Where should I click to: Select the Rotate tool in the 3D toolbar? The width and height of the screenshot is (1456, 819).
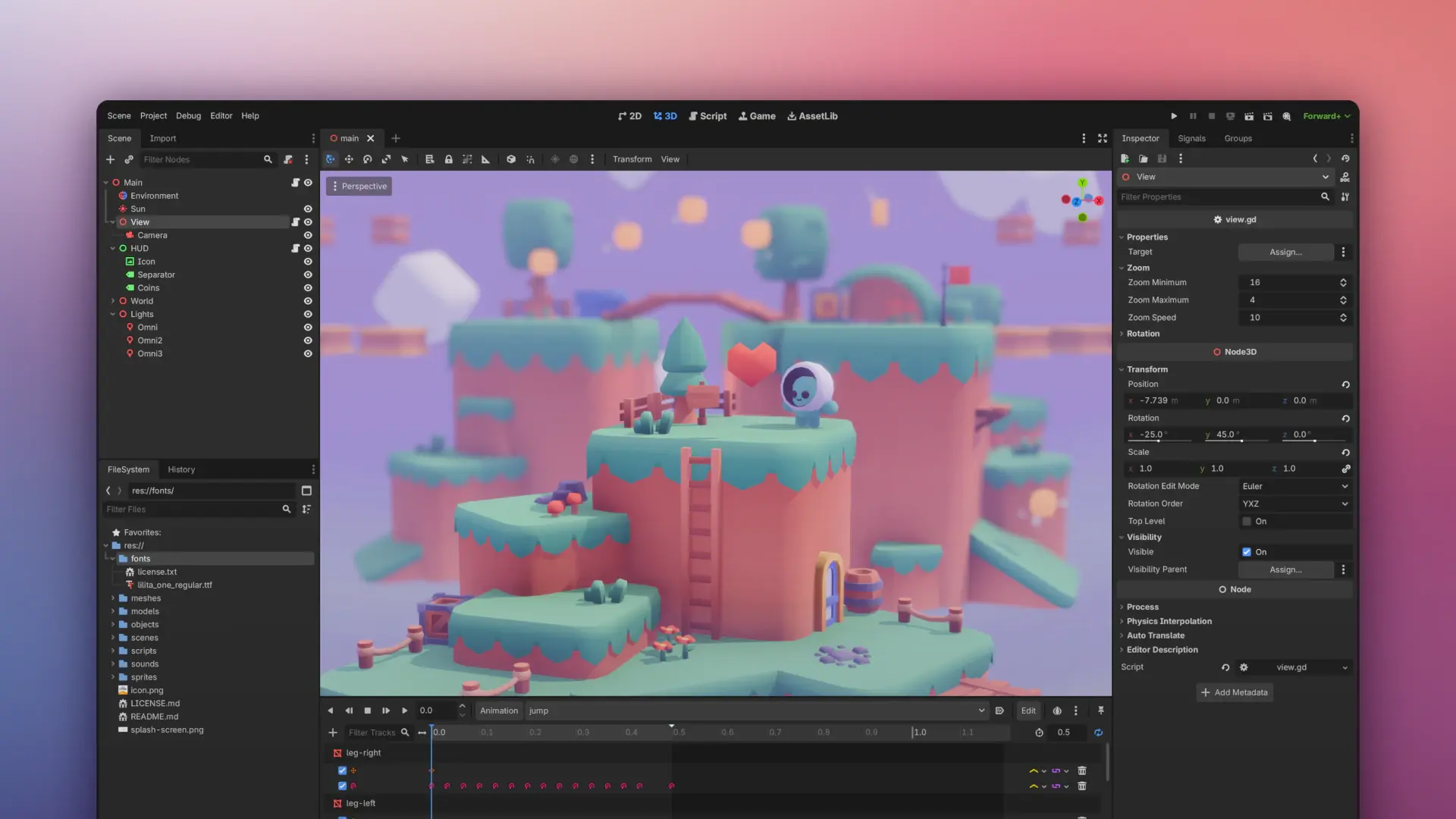(x=368, y=159)
